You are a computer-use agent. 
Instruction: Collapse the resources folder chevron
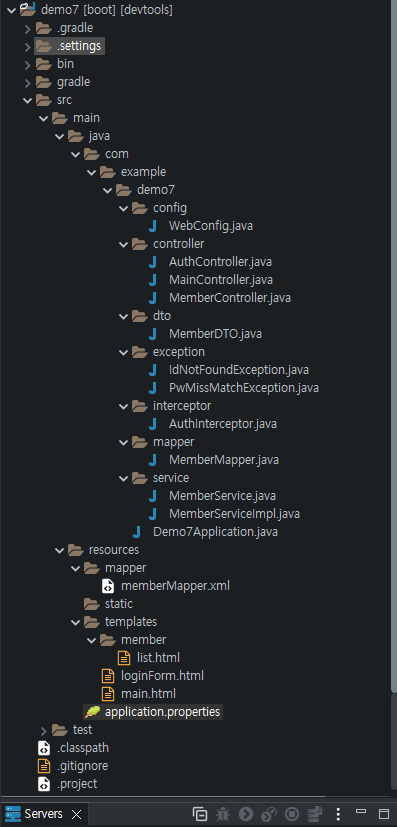(60, 550)
